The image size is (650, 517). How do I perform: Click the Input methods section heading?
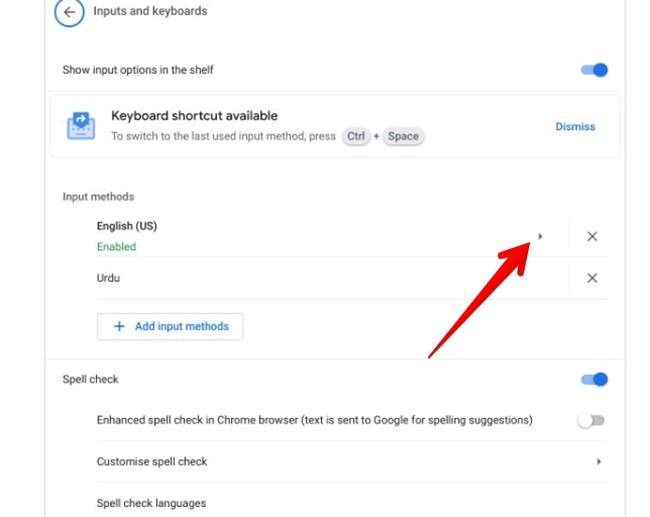(98, 197)
